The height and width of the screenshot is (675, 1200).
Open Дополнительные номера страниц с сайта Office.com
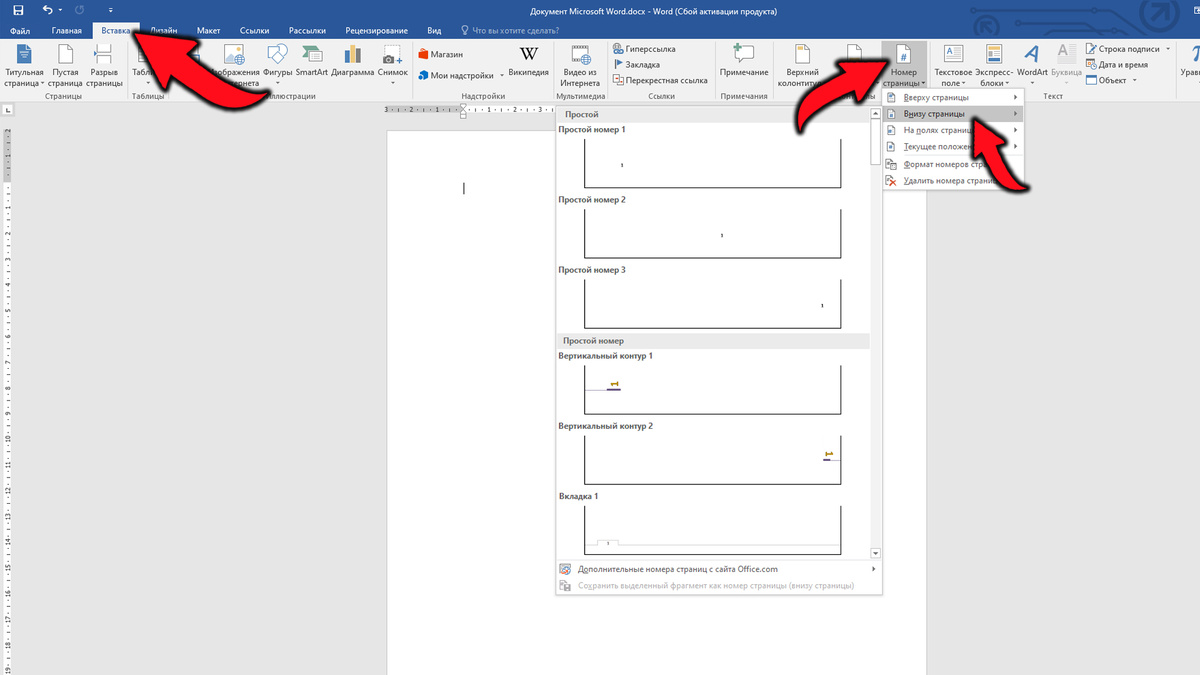[719, 569]
